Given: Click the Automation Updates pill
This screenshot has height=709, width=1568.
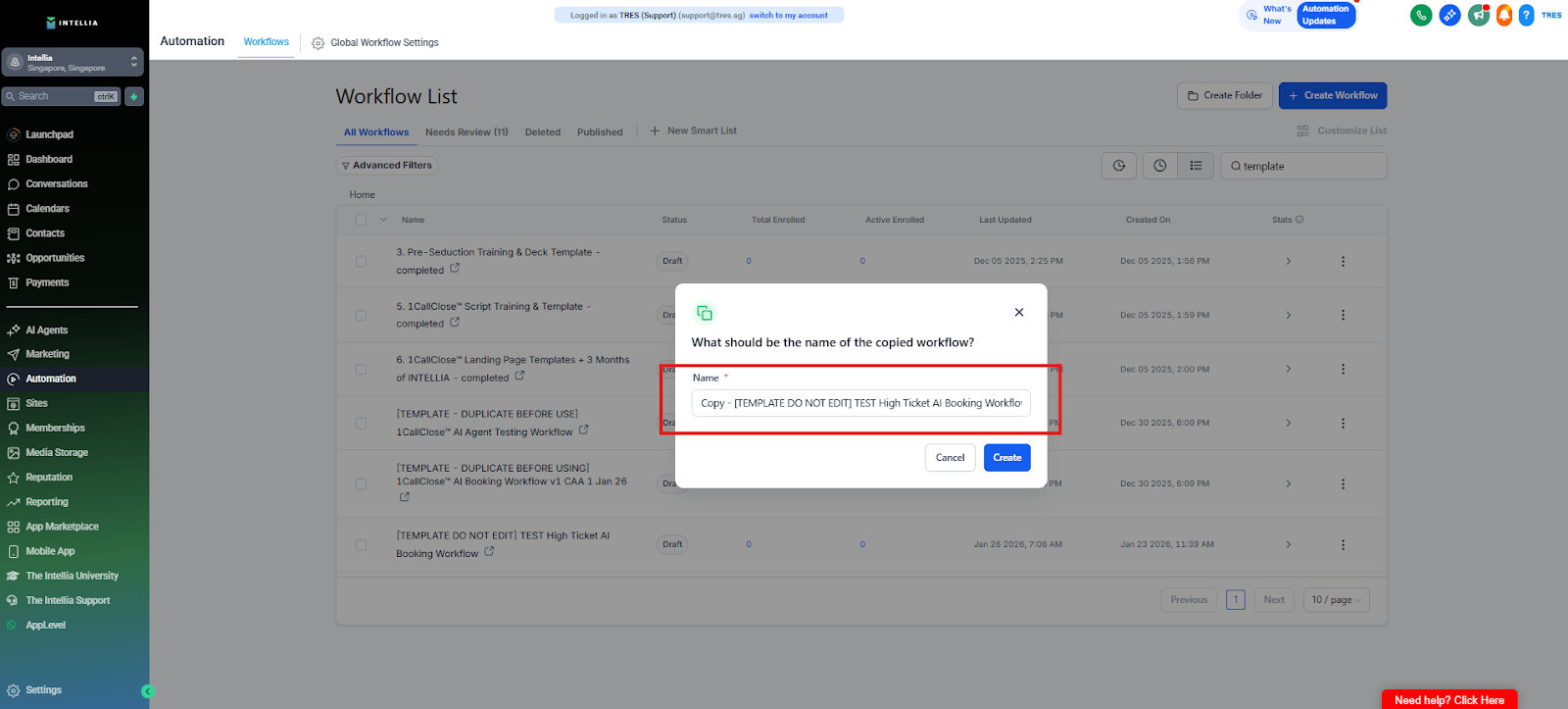Looking at the screenshot, I should [1326, 15].
